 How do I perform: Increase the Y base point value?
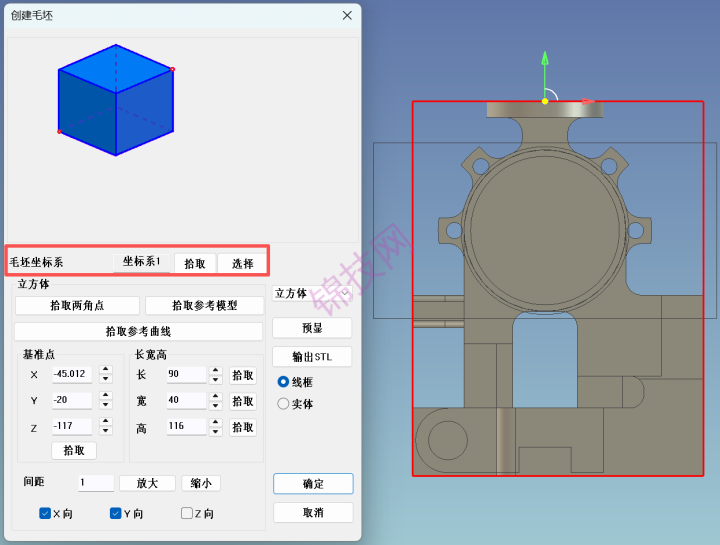pyautogui.click(x=106, y=396)
